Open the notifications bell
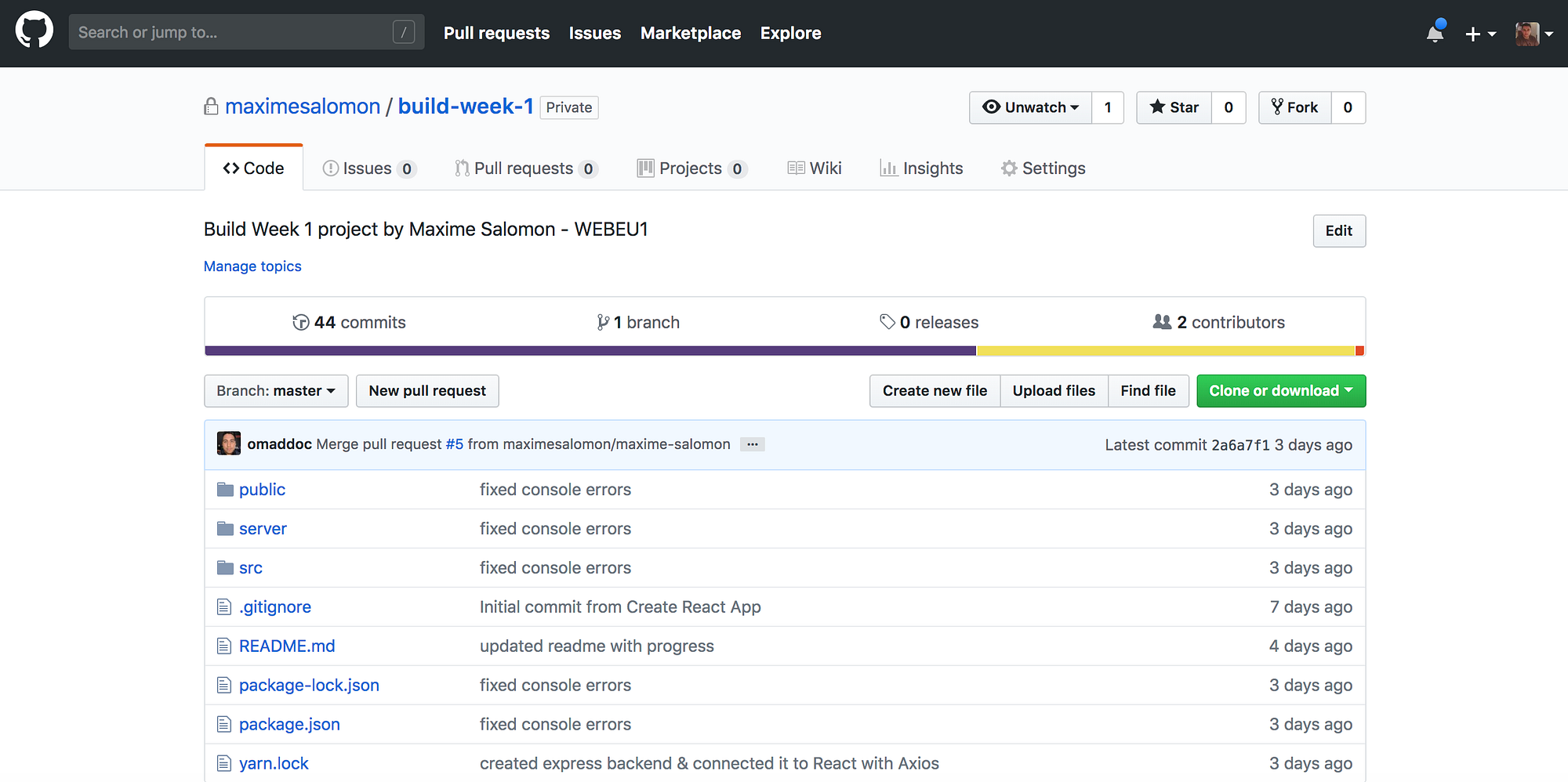This screenshot has width=1568, height=782. coord(1435,33)
